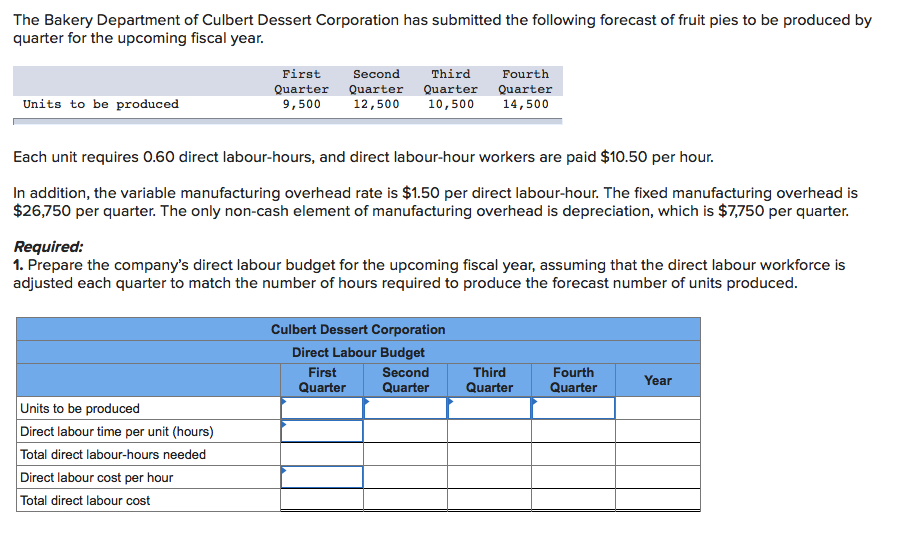Click 'Direct Labour Budget' table heading
920x540 pixels.
[x=358, y=353]
